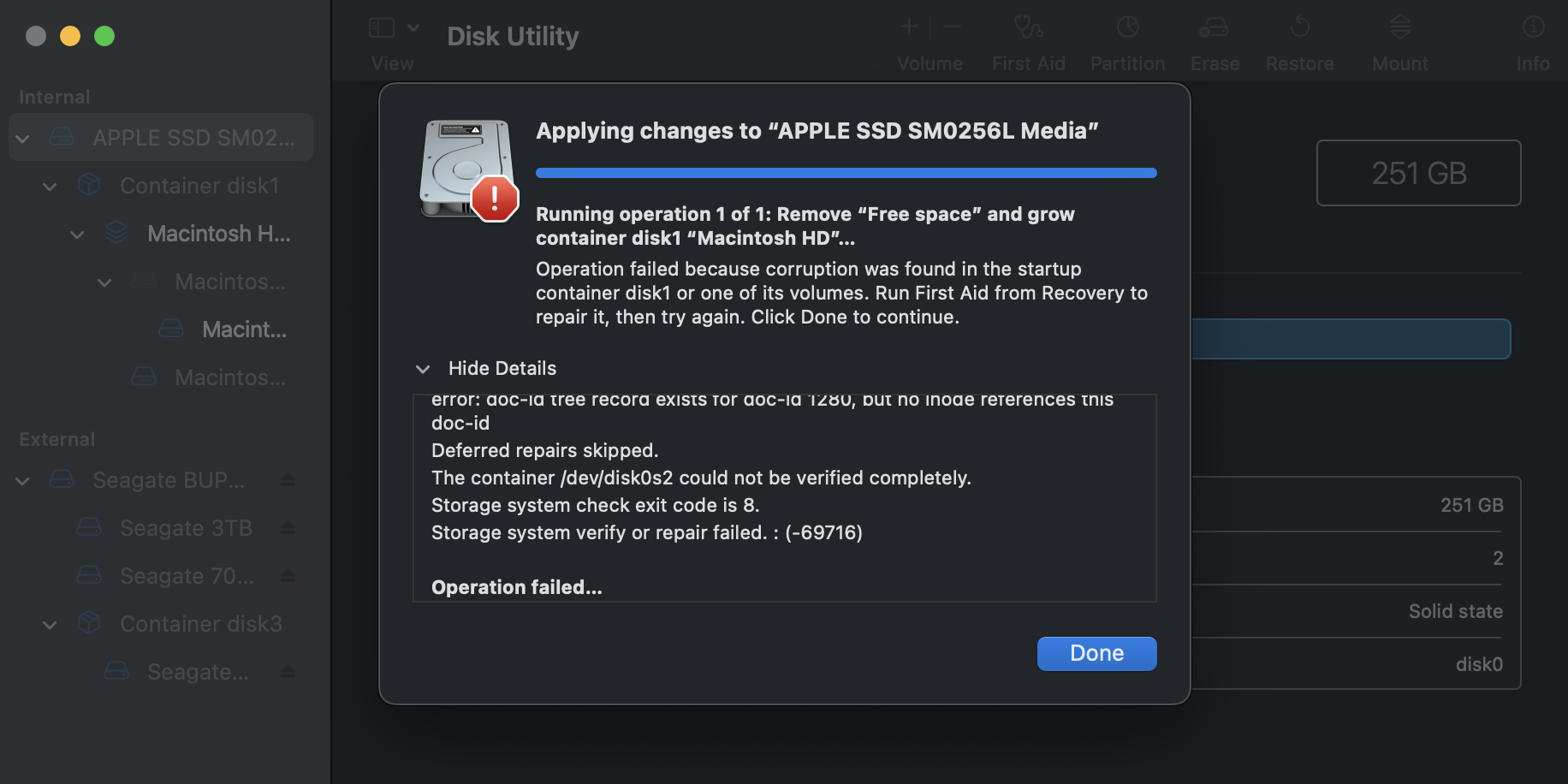Click the Operation failed log text
The width and height of the screenshot is (1568, 784).
(517, 587)
